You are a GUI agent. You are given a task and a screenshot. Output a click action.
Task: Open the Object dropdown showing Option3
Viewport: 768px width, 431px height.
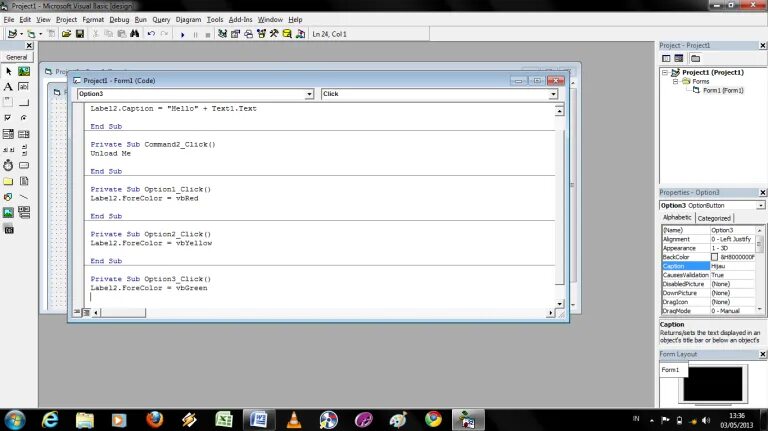(309, 94)
